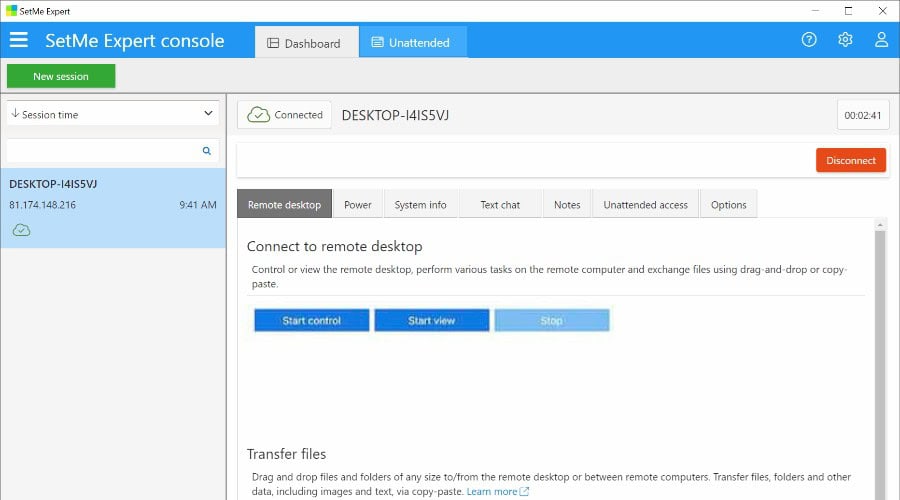This screenshot has width=900, height=500.
Task: Select the Text chat tab
Action: tap(500, 205)
